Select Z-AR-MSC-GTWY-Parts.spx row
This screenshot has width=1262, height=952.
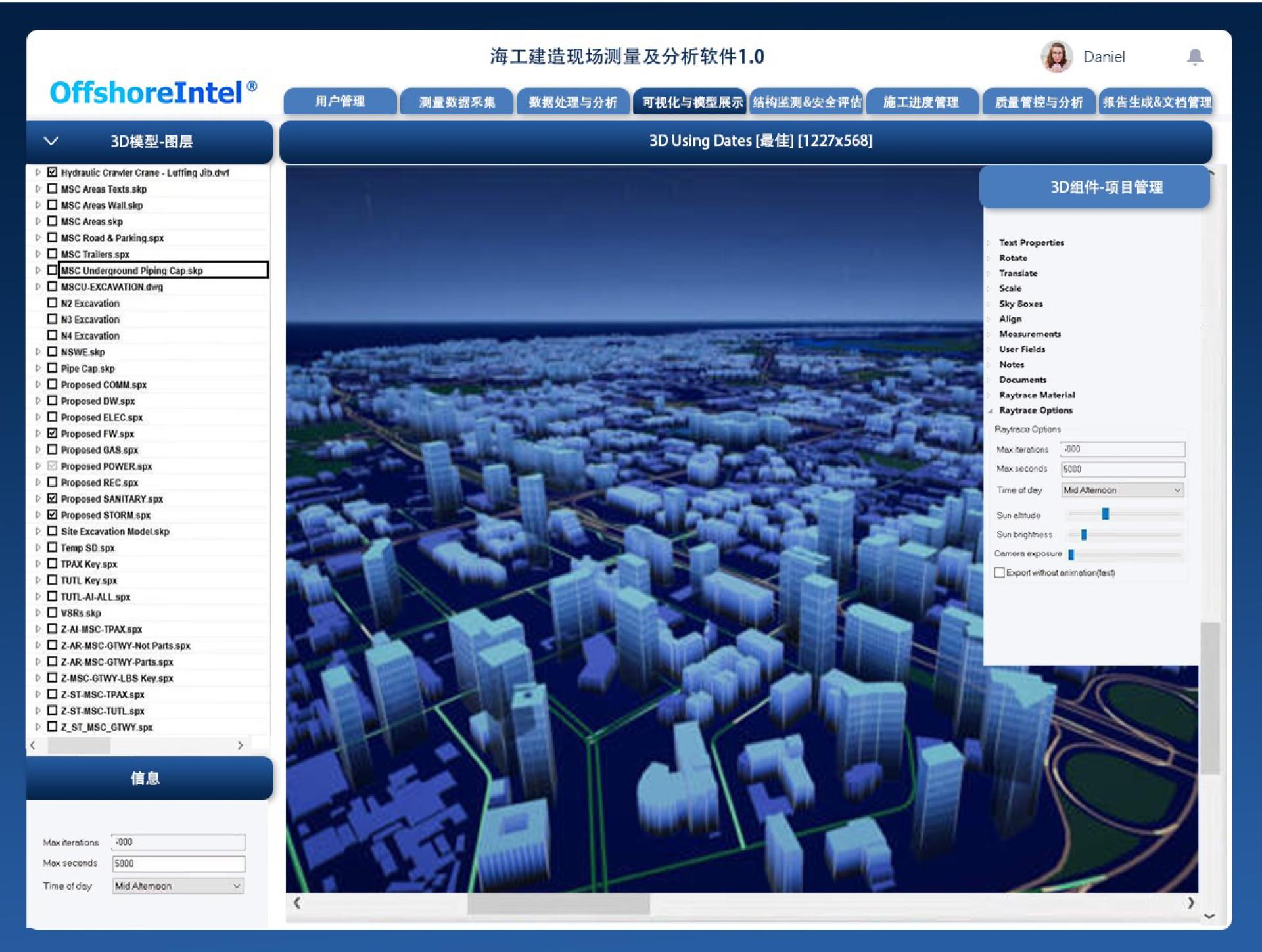[117, 662]
